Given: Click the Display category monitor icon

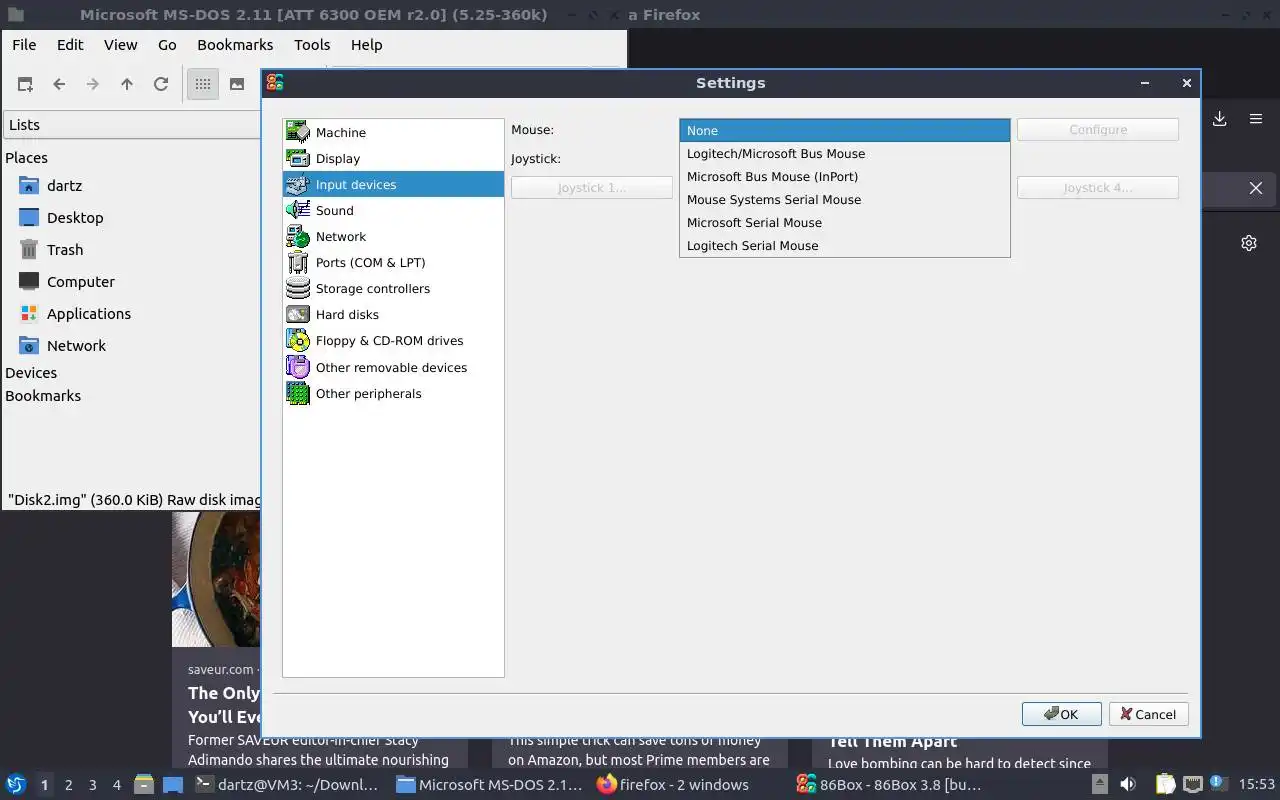Looking at the screenshot, I should pyautogui.click(x=298, y=158).
